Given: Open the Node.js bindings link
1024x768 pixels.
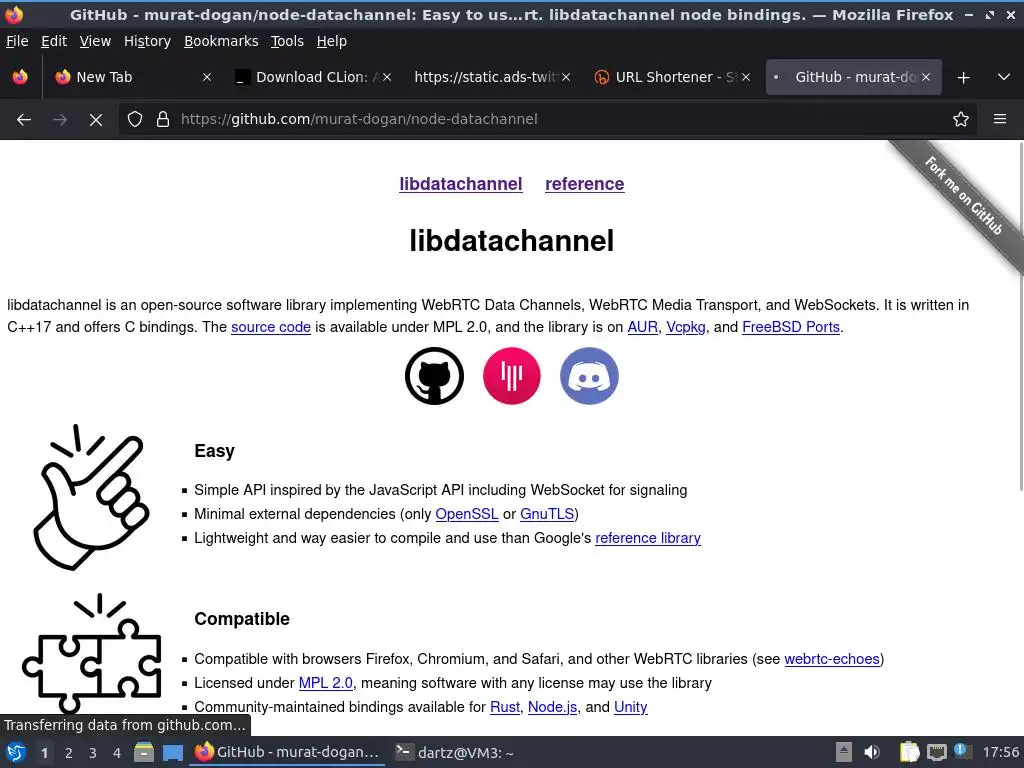Looking at the screenshot, I should pos(552,707).
